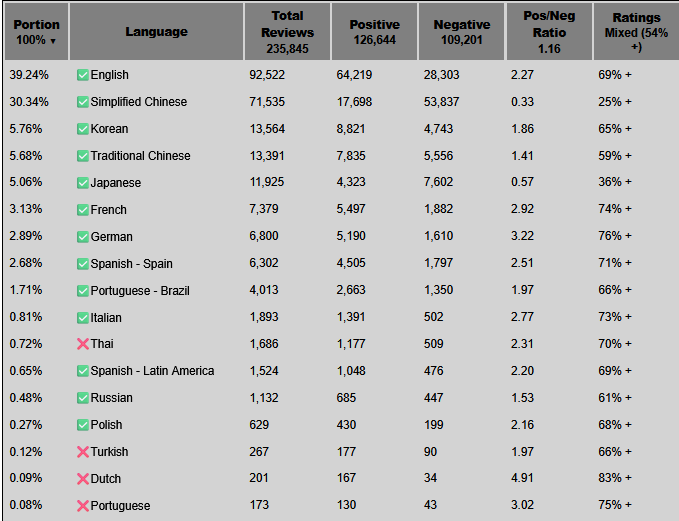679x521 pixels.
Task: Click the green checkmark next to Japanese
Action: (x=83, y=183)
